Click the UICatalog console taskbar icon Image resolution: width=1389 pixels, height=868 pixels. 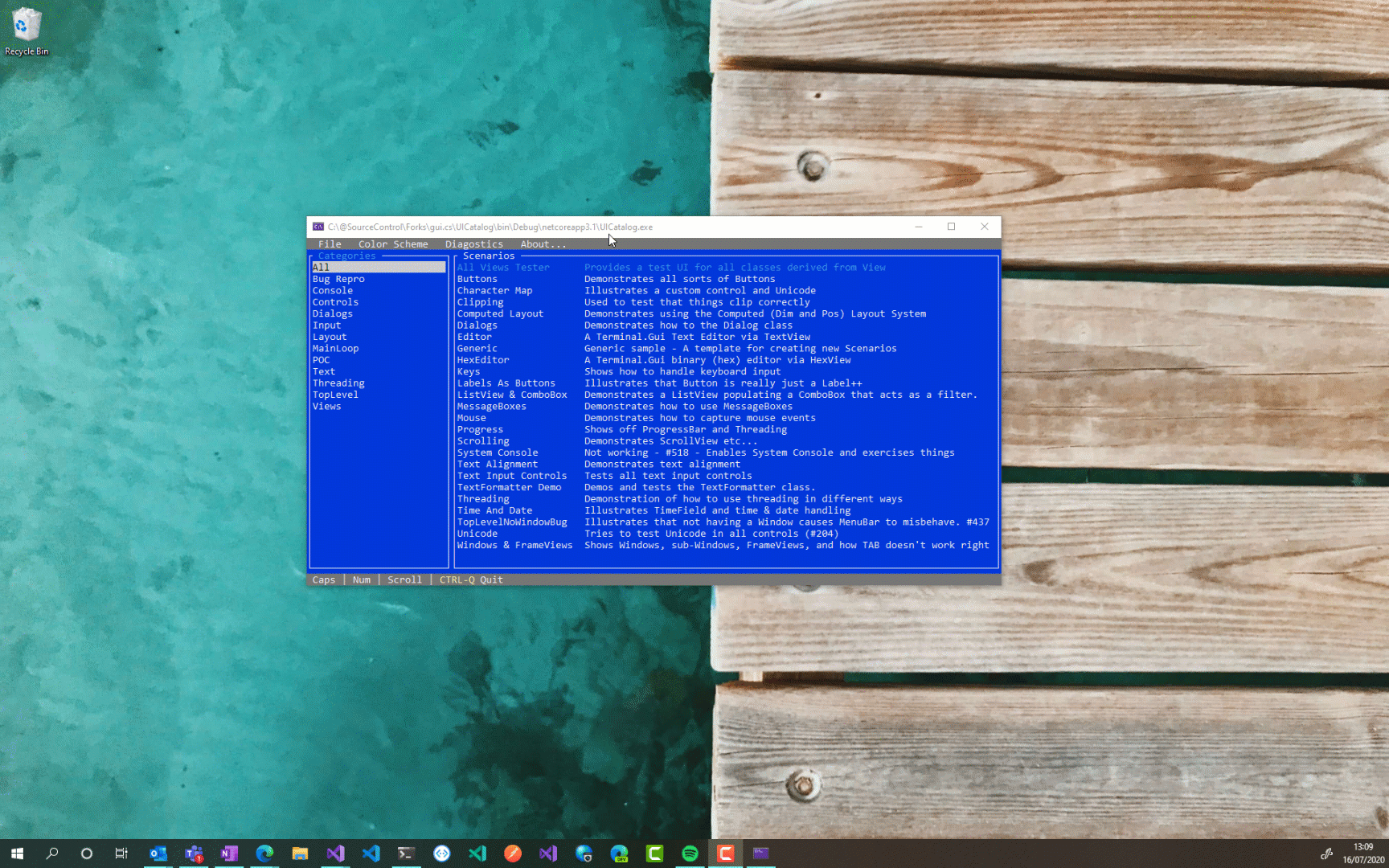click(760, 854)
